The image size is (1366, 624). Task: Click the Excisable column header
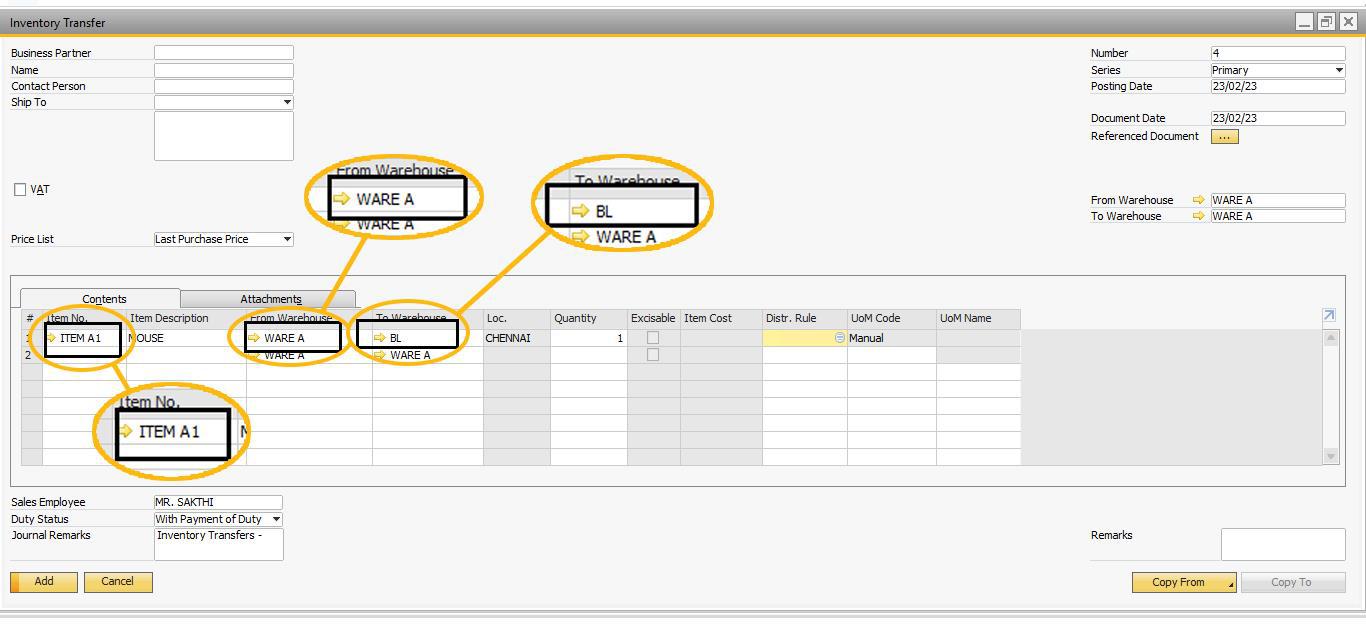(x=653, y=319)
